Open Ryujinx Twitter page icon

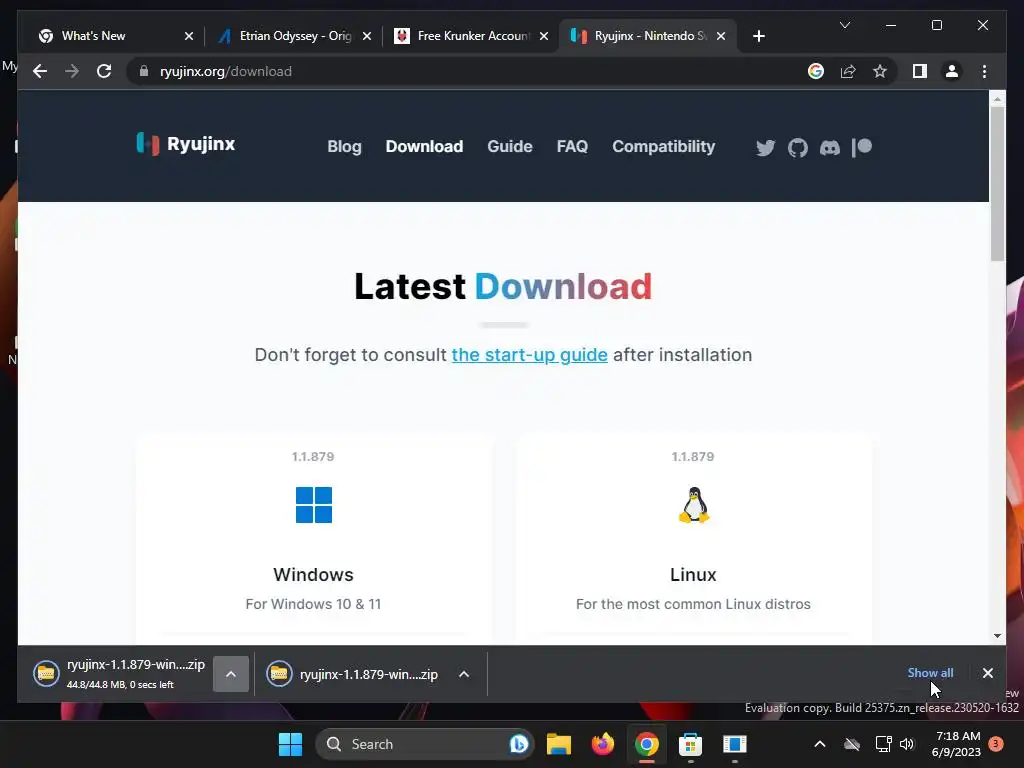(765, 148)
